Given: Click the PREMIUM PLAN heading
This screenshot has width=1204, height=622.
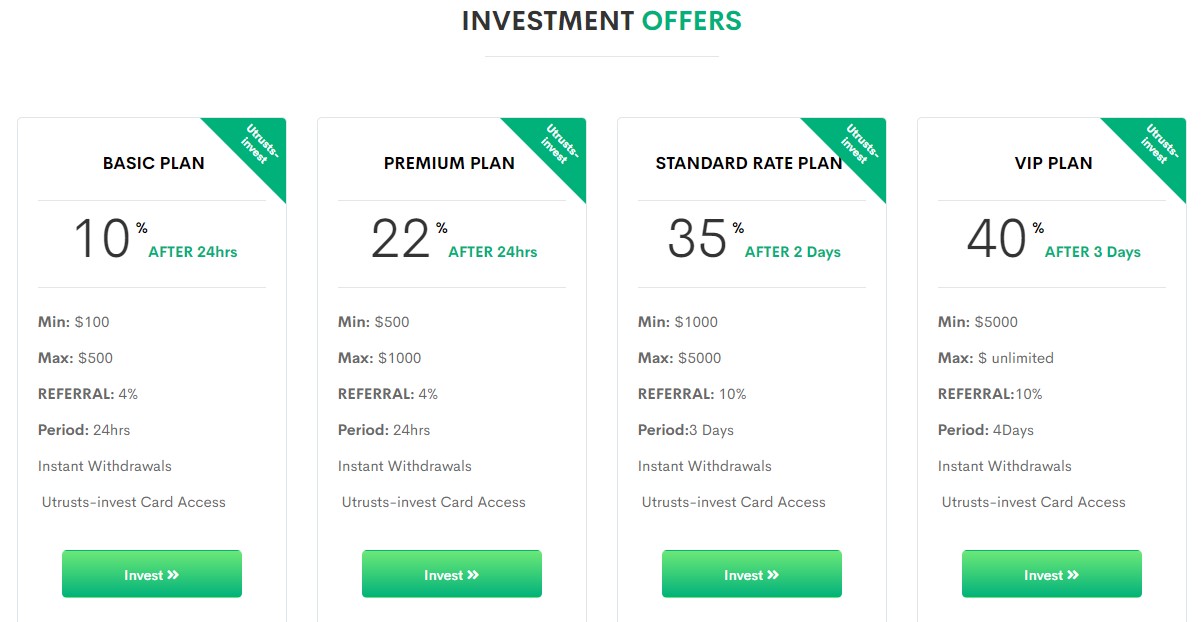Looking at the screenshot, I should click(x=449, y=163).
